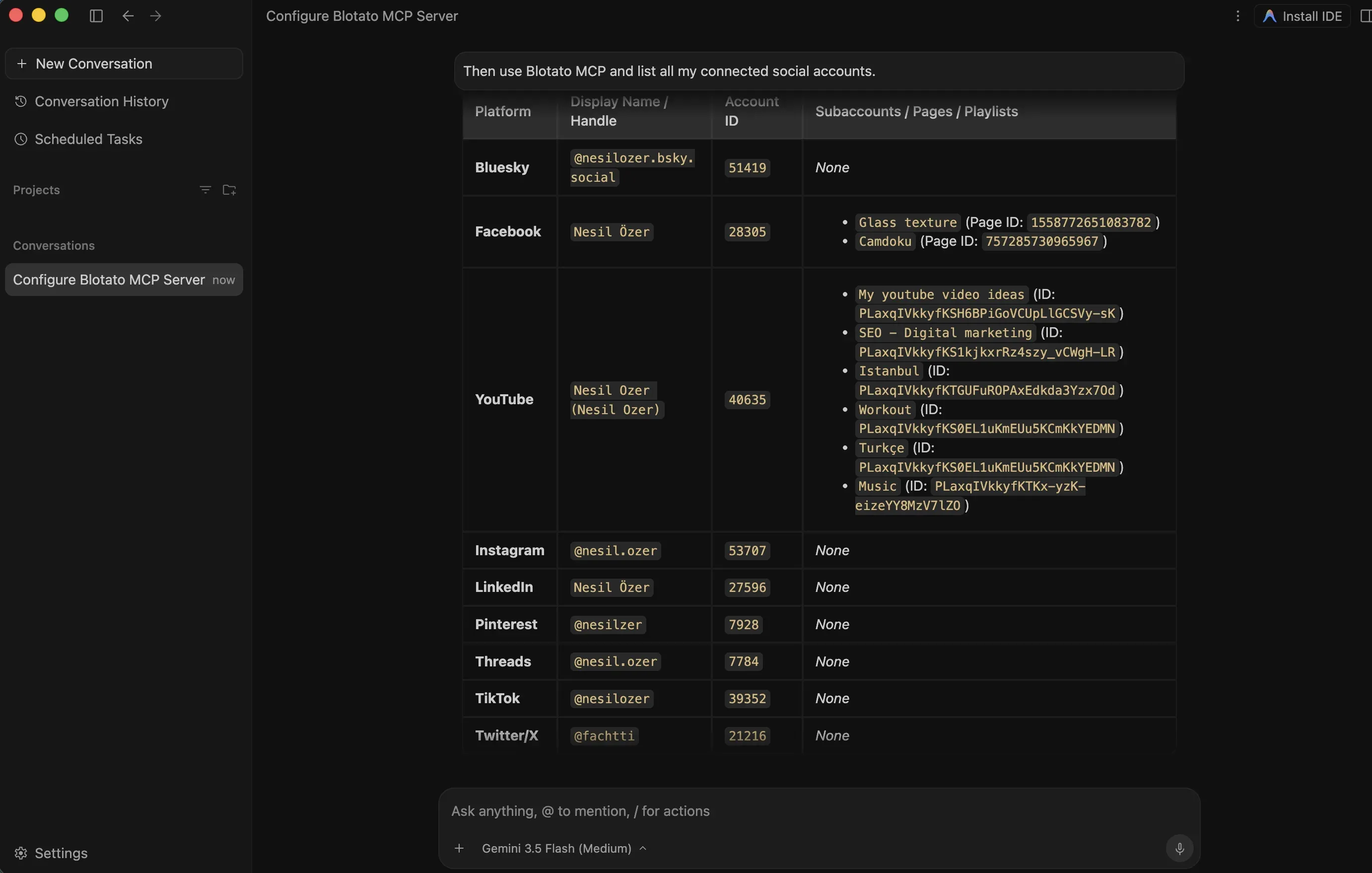Click the Install IDE button
Screen dimensions: 1372x873
pyautogui.click(x=1302, y=16)
